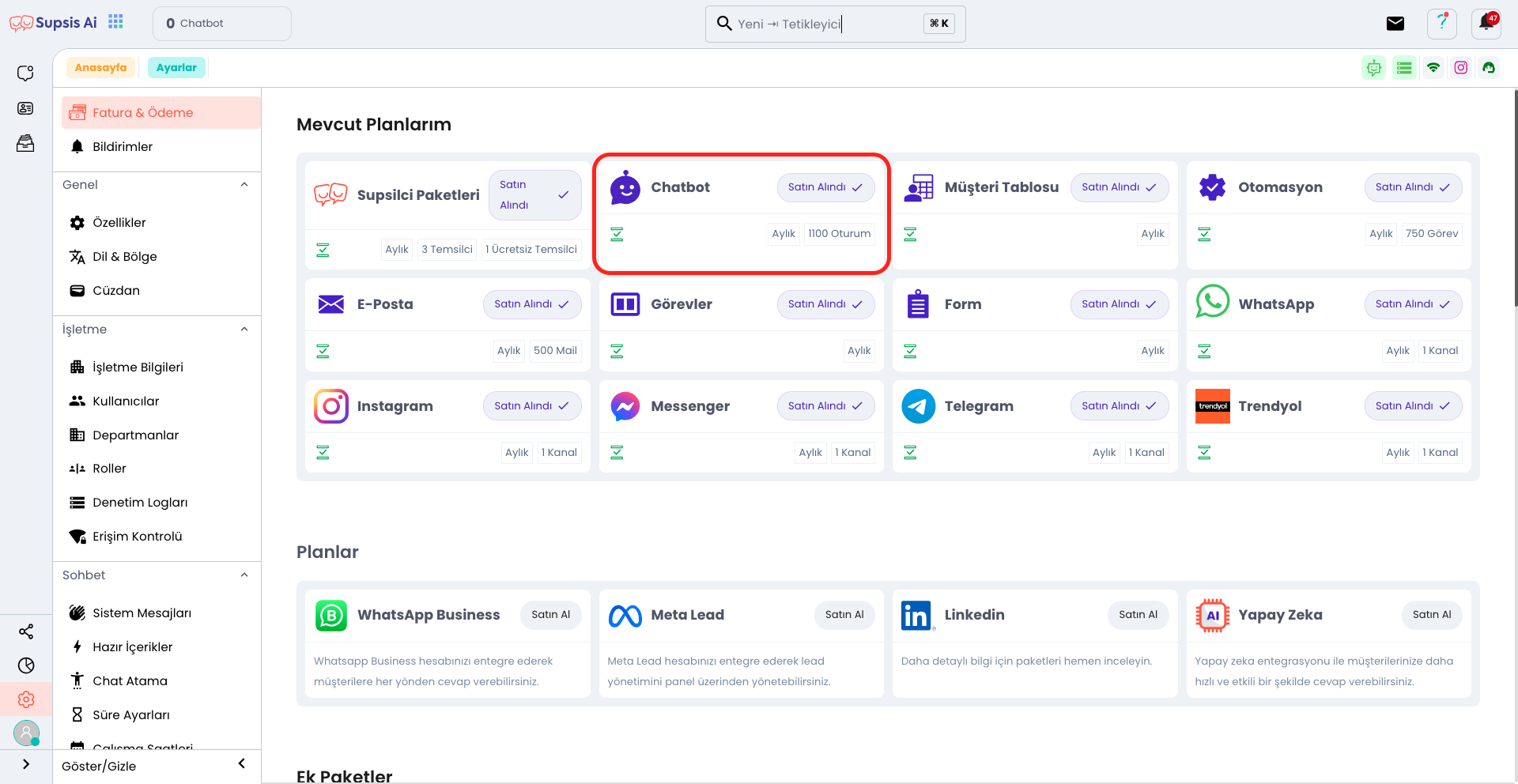Image resolution: width=1518 pixels, height=784 pixels.
Task: Open the pie chart reports icon
Action: (26, 665)
